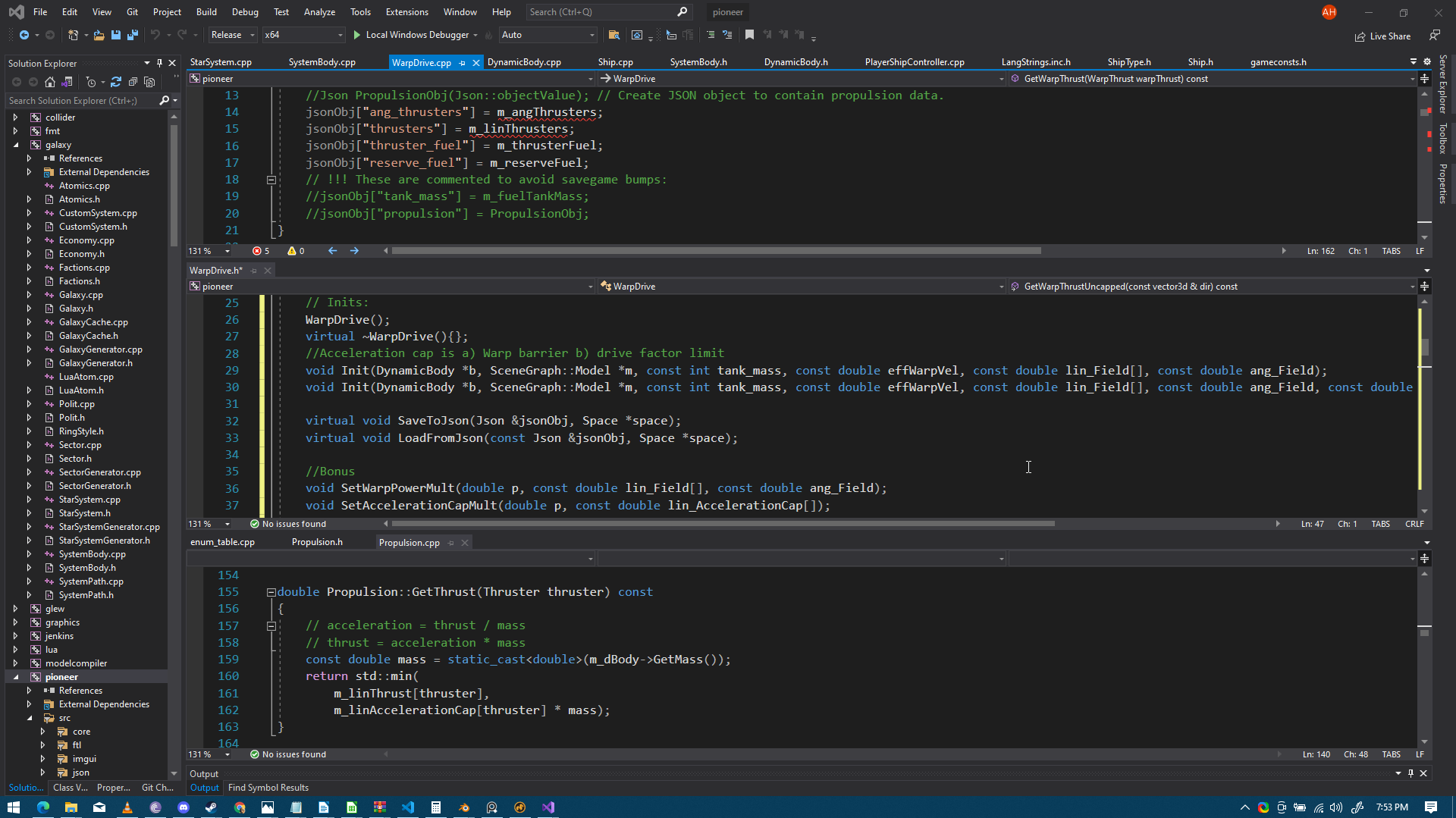Focus the Search Solution Explorer field
Viewport: 1456px width, 818px height.
82,100
